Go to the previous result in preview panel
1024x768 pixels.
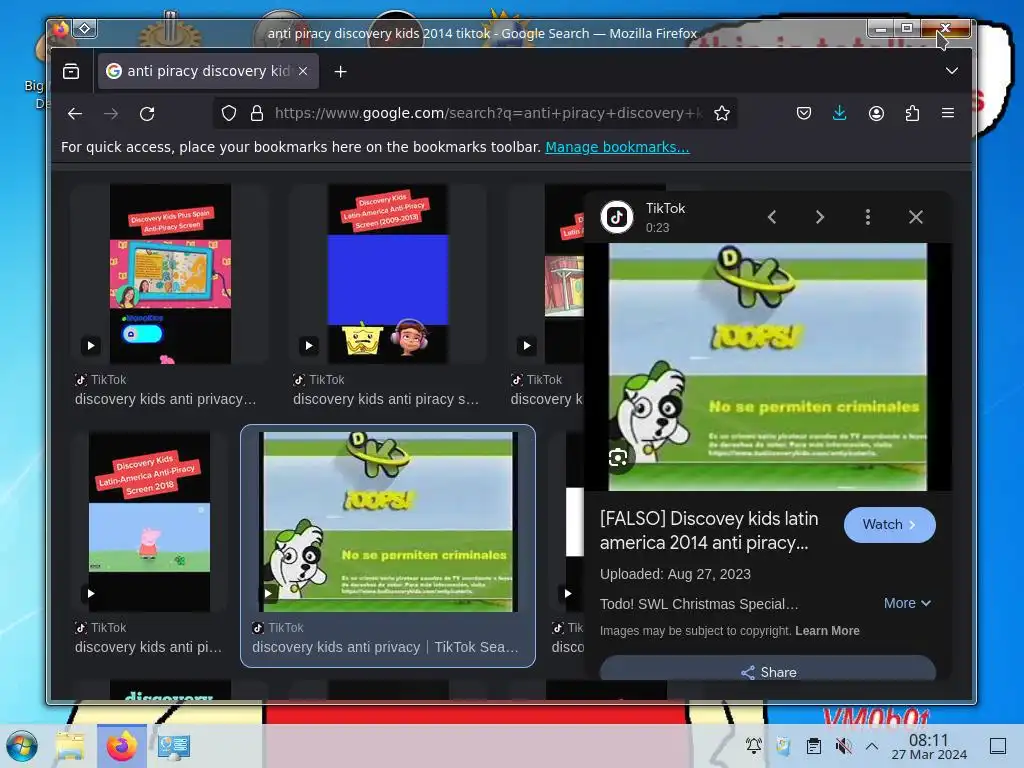click(772, 217)
